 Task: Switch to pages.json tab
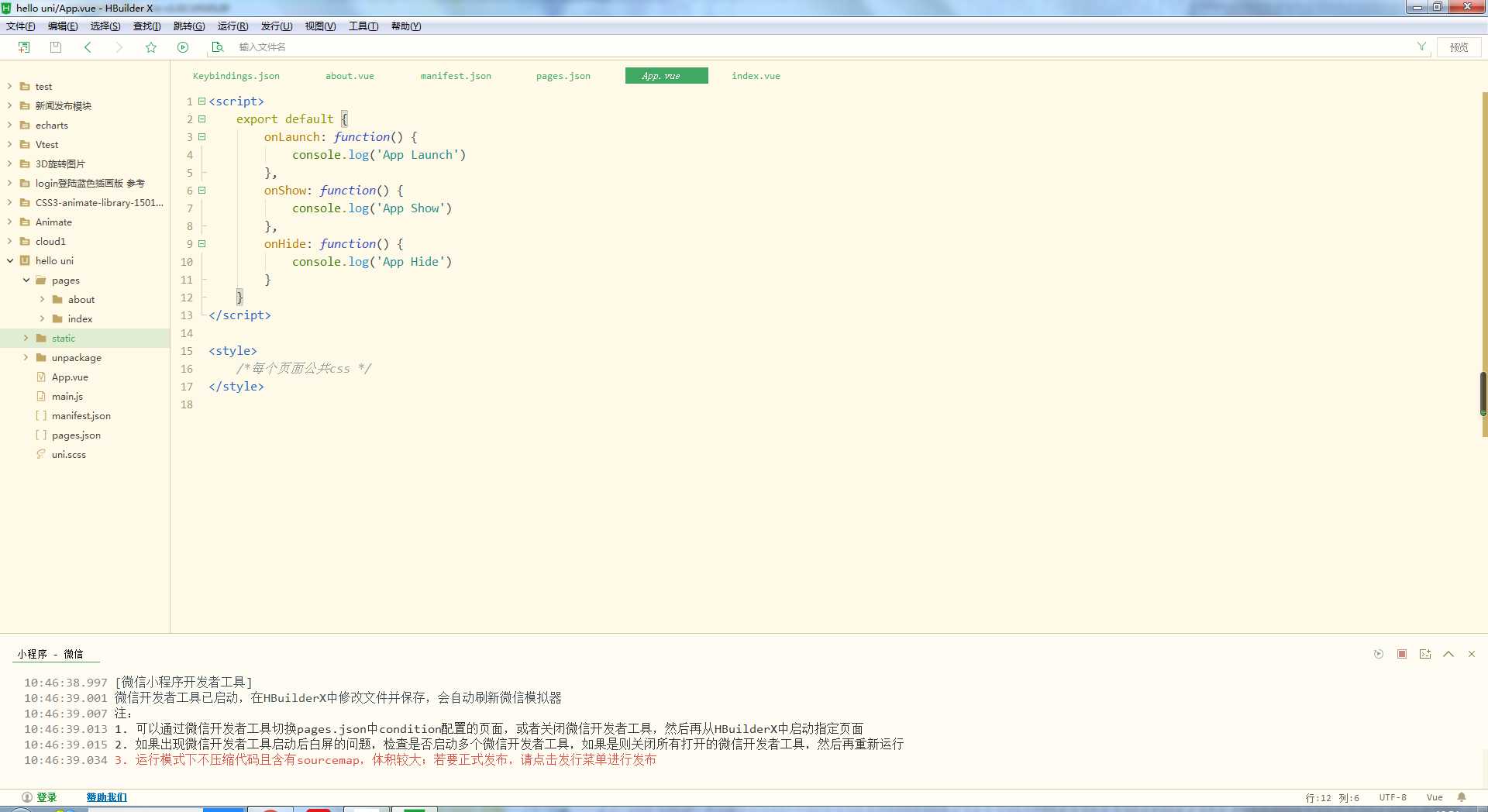click(563, 76)
